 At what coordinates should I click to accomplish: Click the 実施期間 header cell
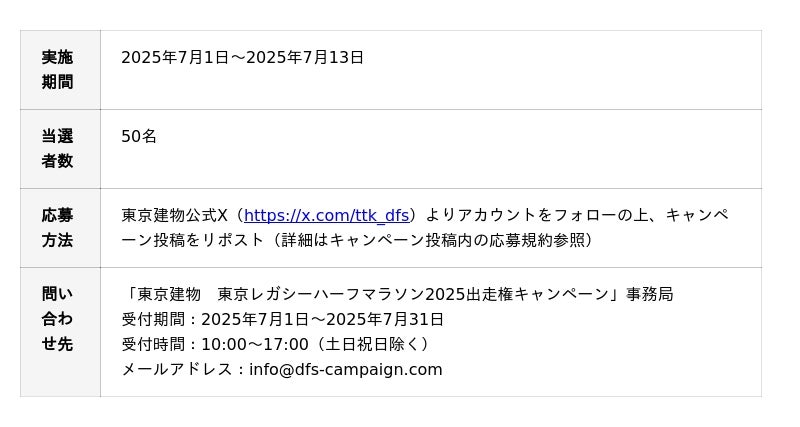[x=57, y=70]
